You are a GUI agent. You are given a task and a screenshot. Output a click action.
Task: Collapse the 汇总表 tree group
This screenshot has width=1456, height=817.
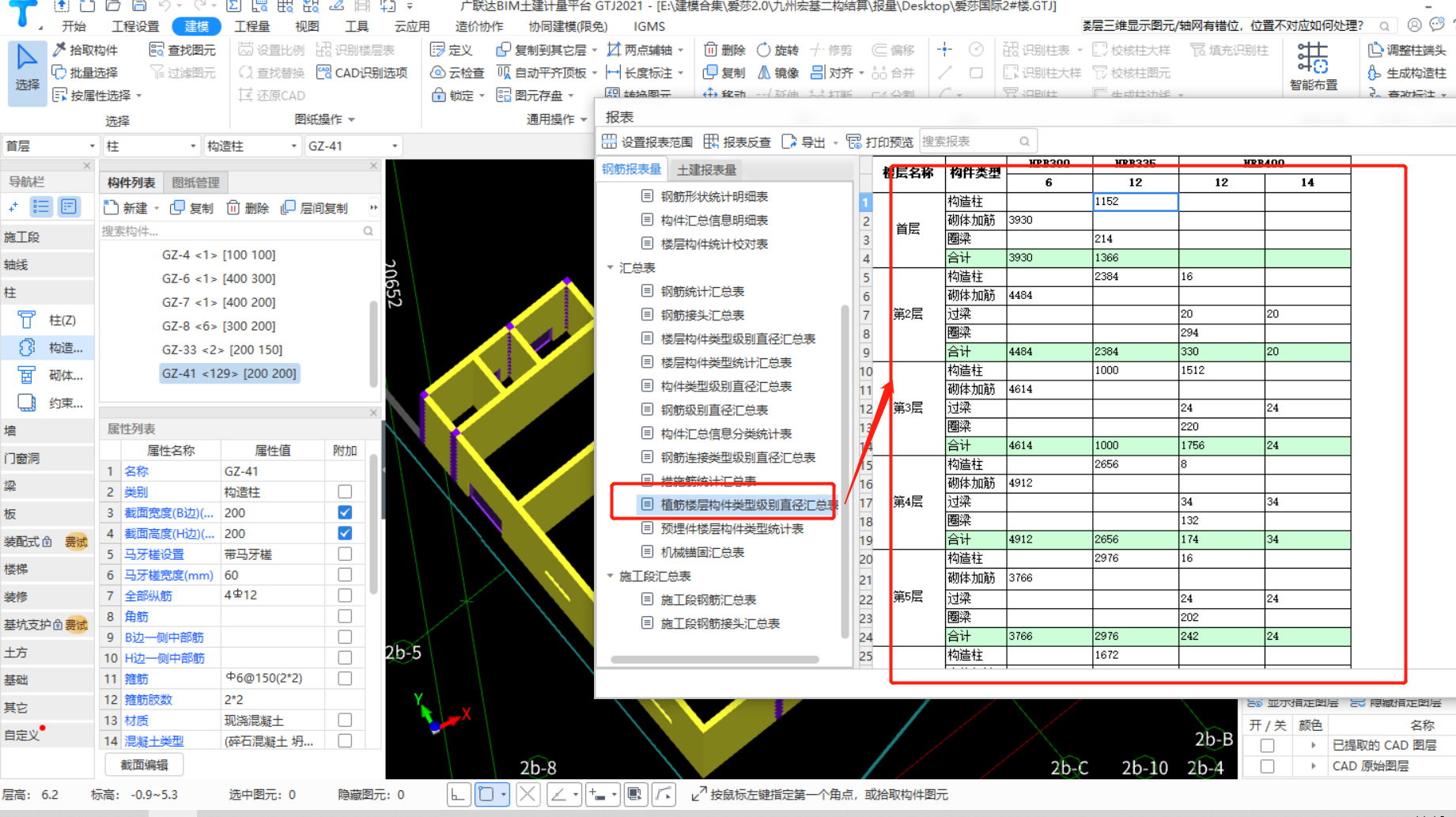611,268
